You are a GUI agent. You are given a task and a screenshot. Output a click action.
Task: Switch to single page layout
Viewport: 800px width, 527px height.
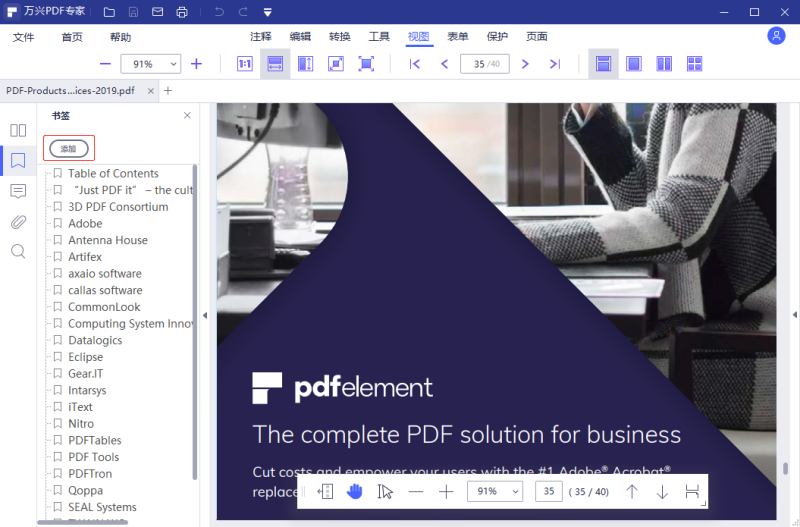pyautogui.click(x=634, y=64)
